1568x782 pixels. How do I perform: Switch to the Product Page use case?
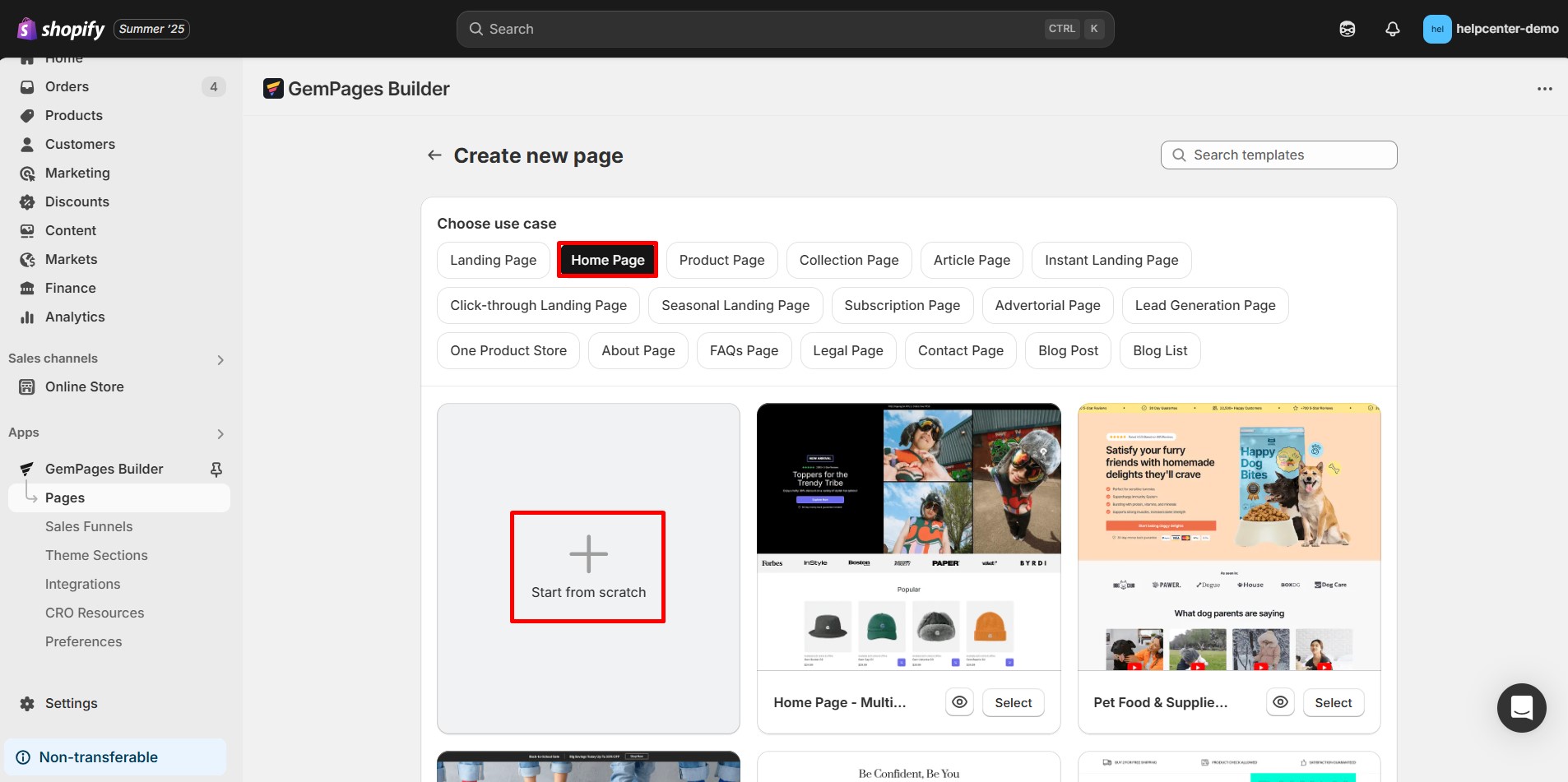coord(722,260)
